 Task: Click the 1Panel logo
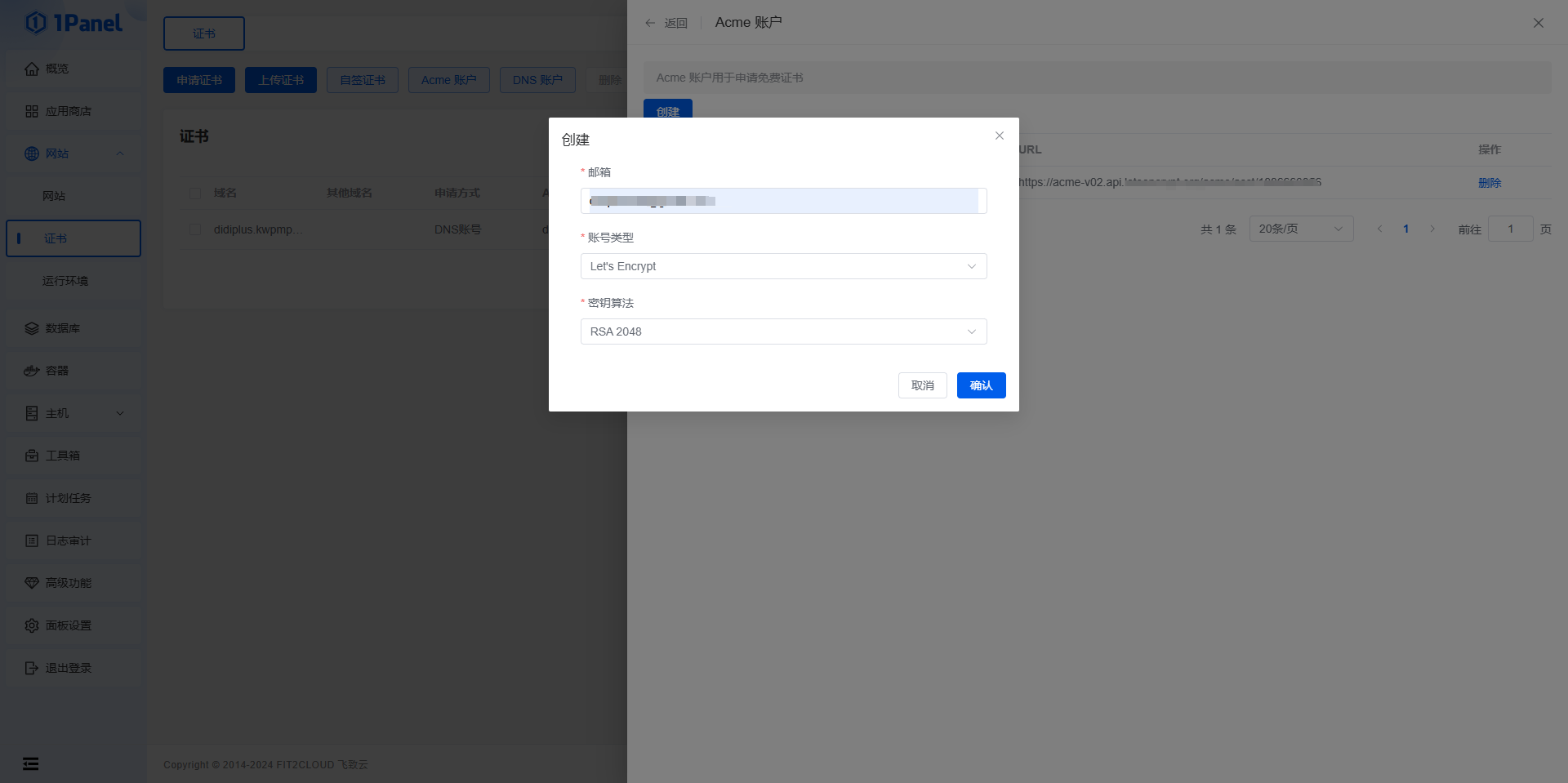[73, 23]
